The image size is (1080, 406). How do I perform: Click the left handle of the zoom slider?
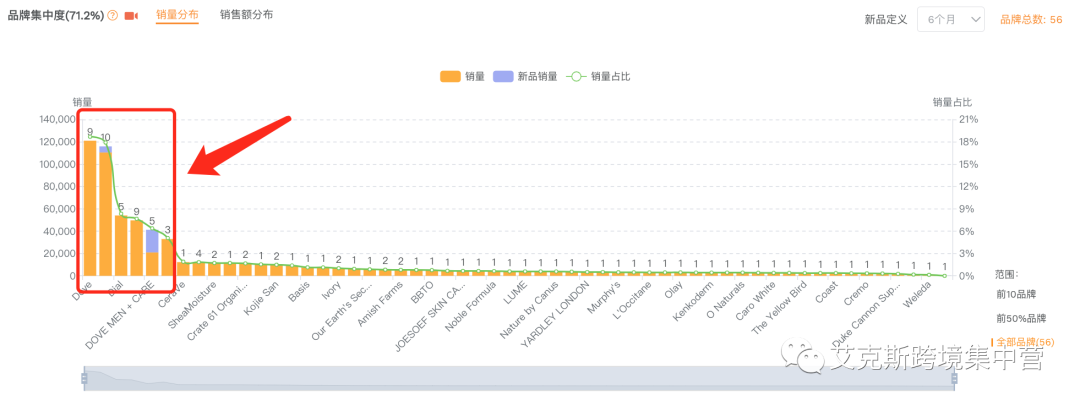click(84, 378)
